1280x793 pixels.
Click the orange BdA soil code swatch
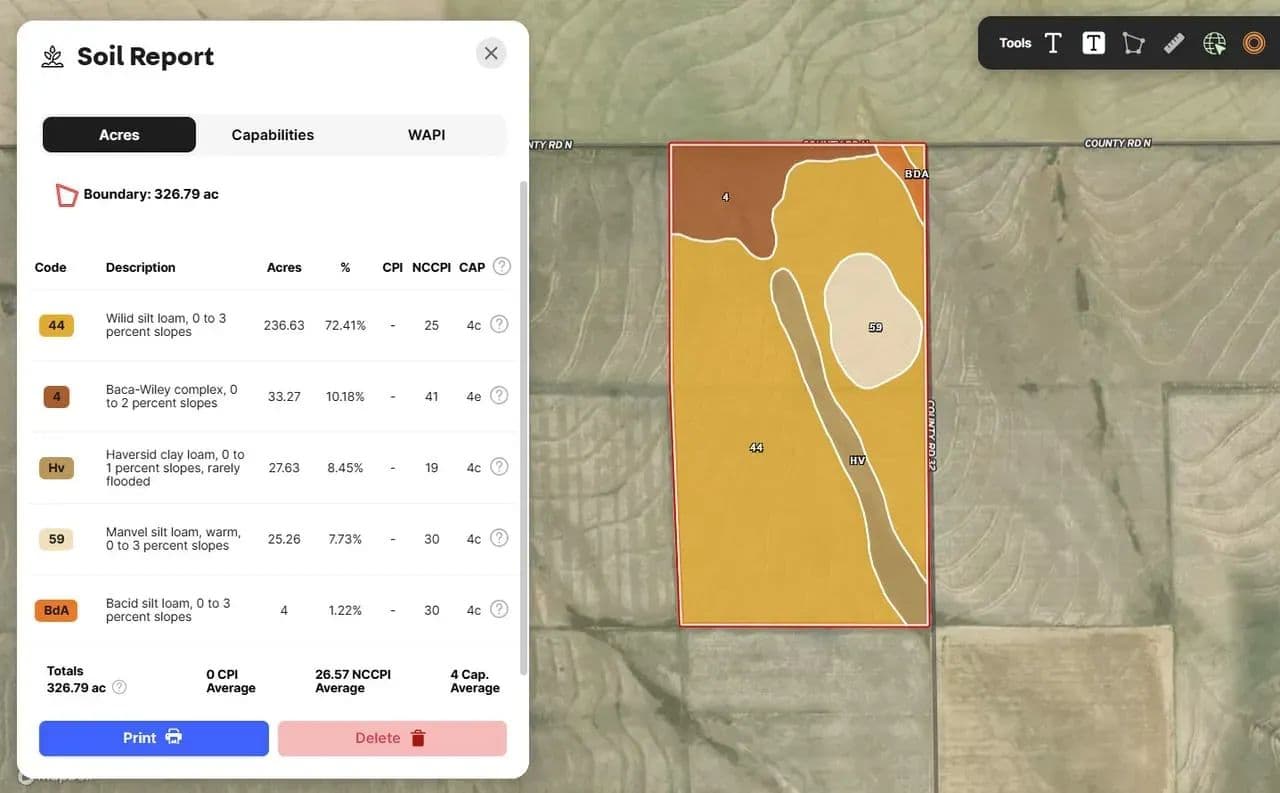point(56,610)
